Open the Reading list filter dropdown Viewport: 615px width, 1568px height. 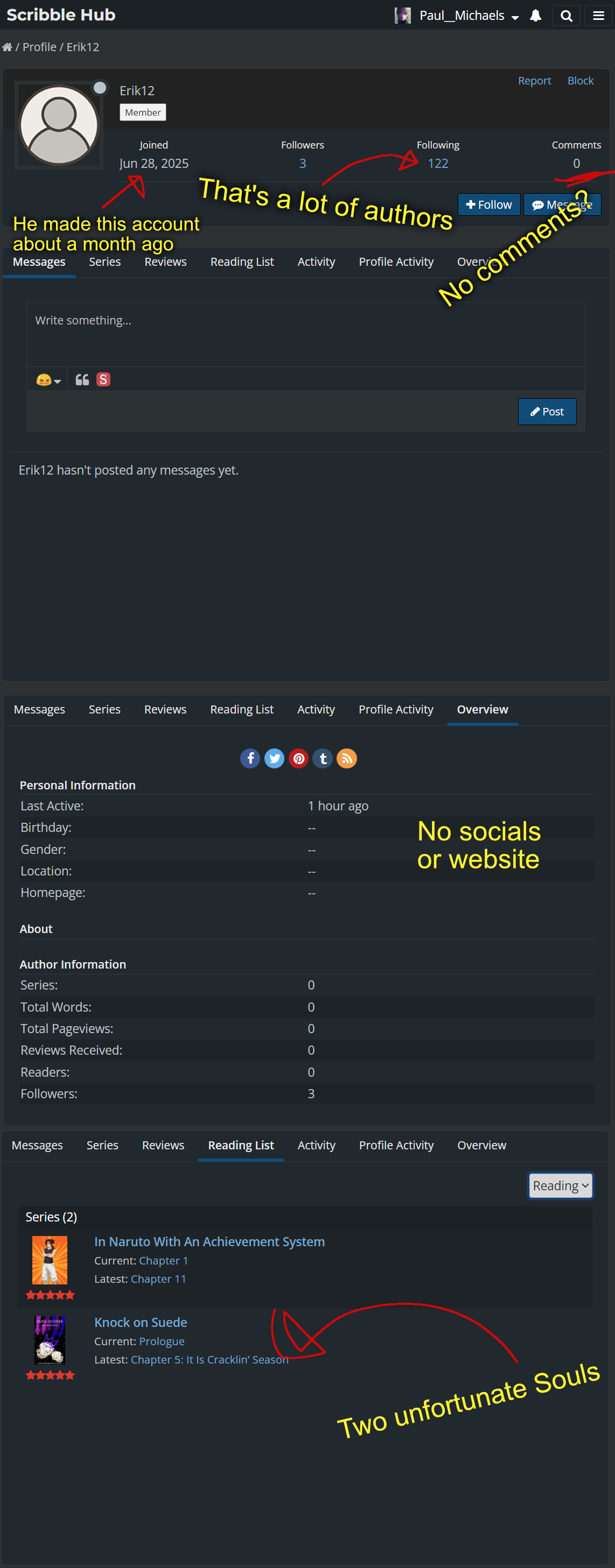click(560, 1185)
